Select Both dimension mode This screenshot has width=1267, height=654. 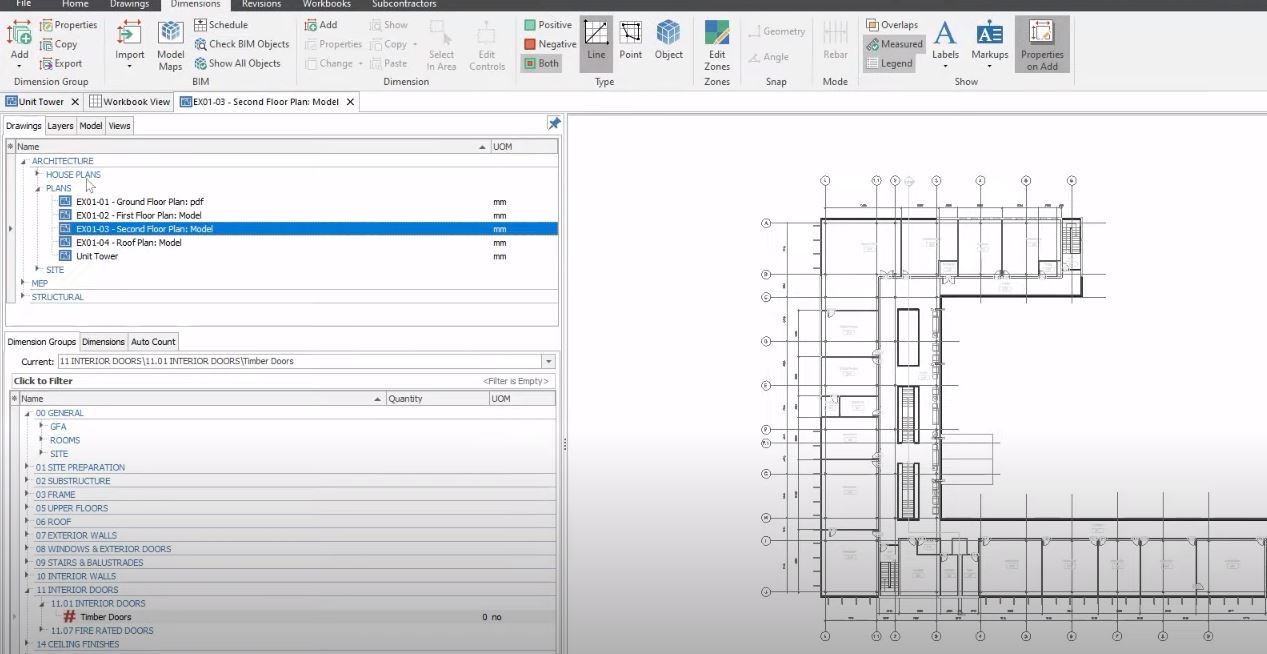[541, 63]
